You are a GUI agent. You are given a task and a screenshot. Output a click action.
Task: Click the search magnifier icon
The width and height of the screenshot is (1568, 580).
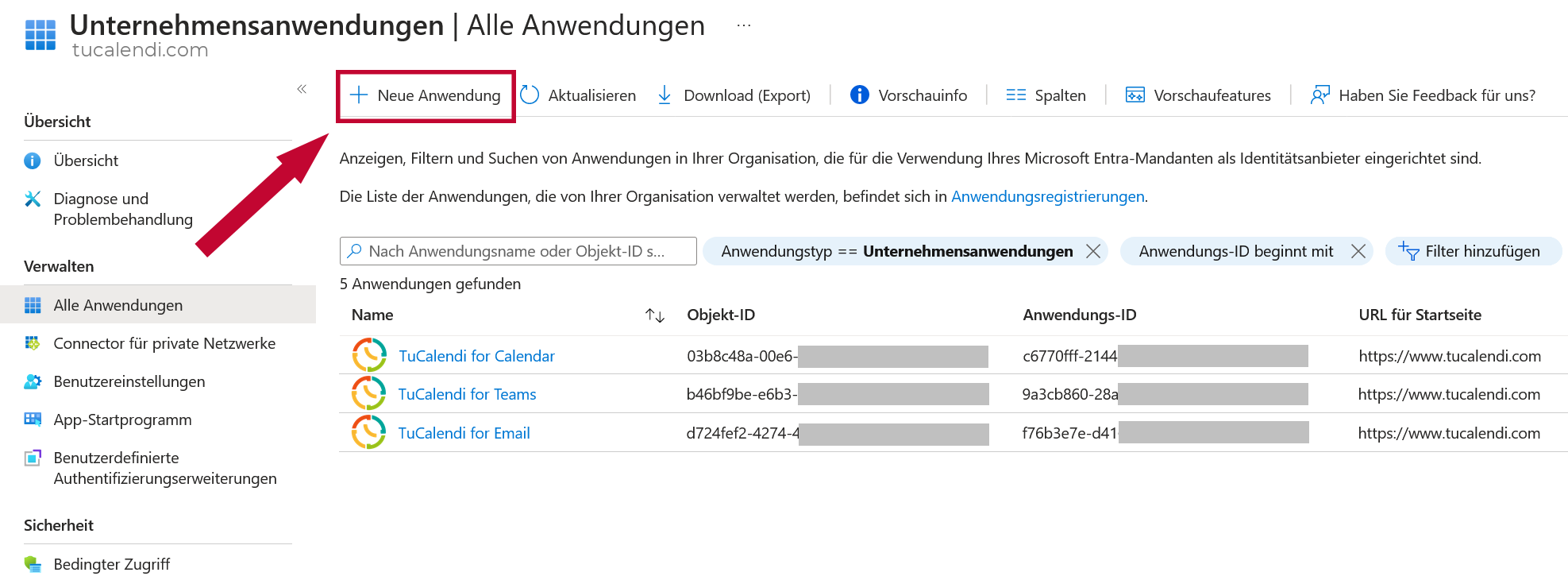point(355,251)
